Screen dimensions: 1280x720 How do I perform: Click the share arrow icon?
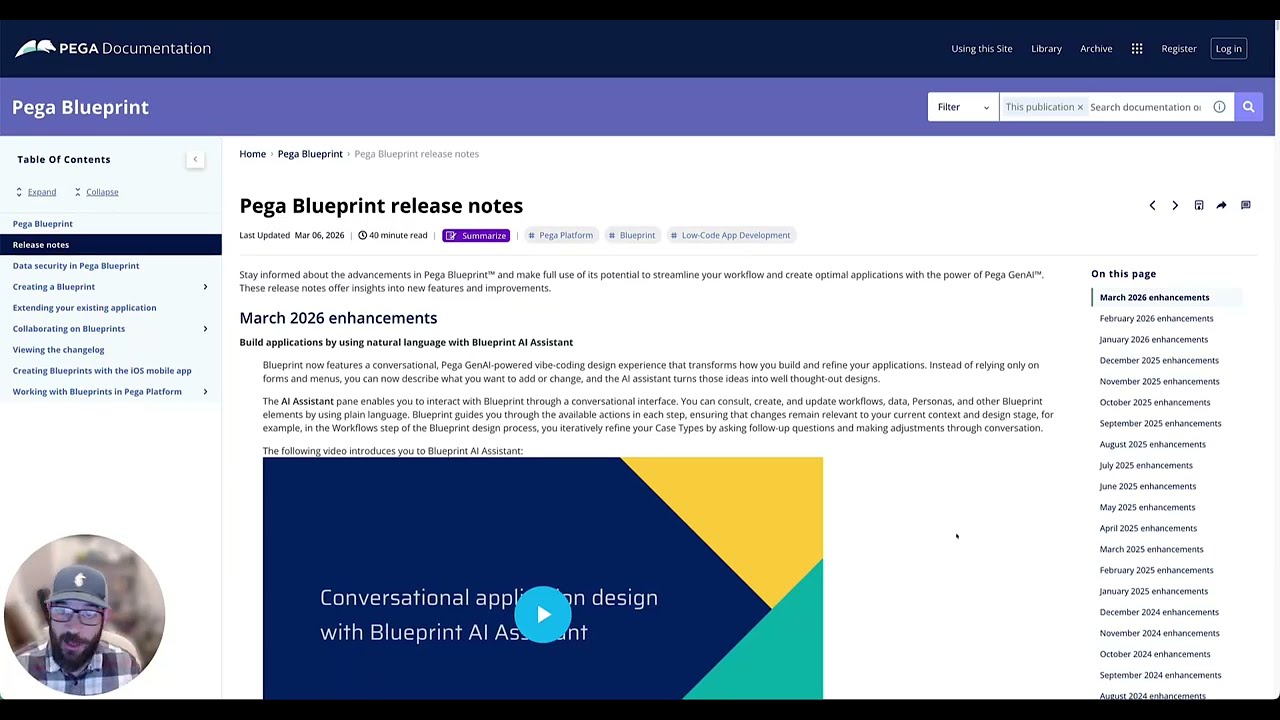pyautogui.click(x=1221, y=205)
